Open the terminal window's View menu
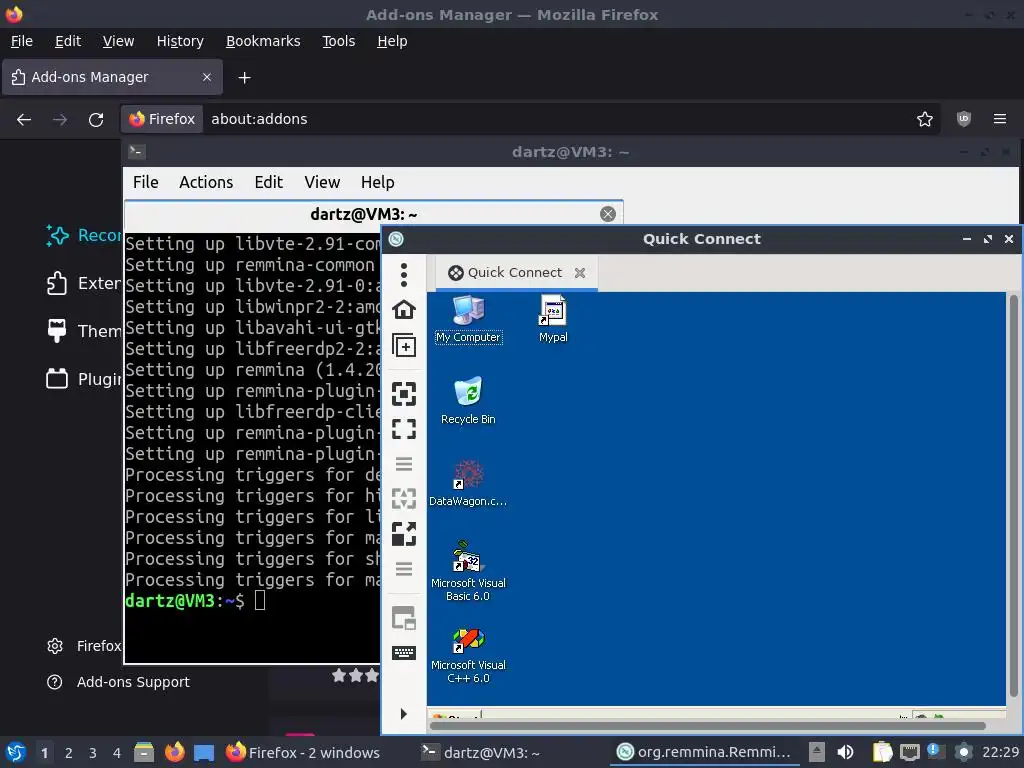The image size is (1024, 768). coord(322,182)
